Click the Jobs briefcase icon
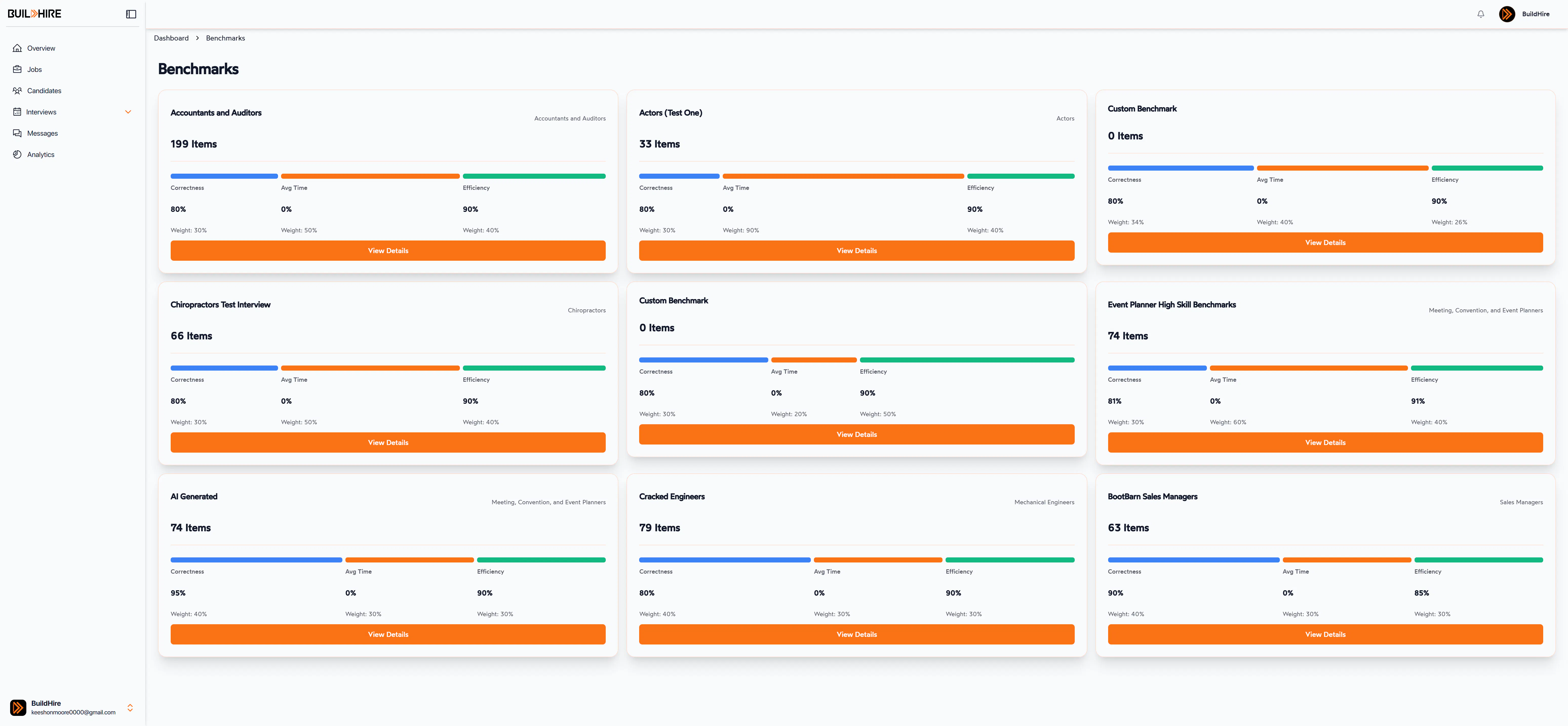The image size is (1568, 726). 17,69
